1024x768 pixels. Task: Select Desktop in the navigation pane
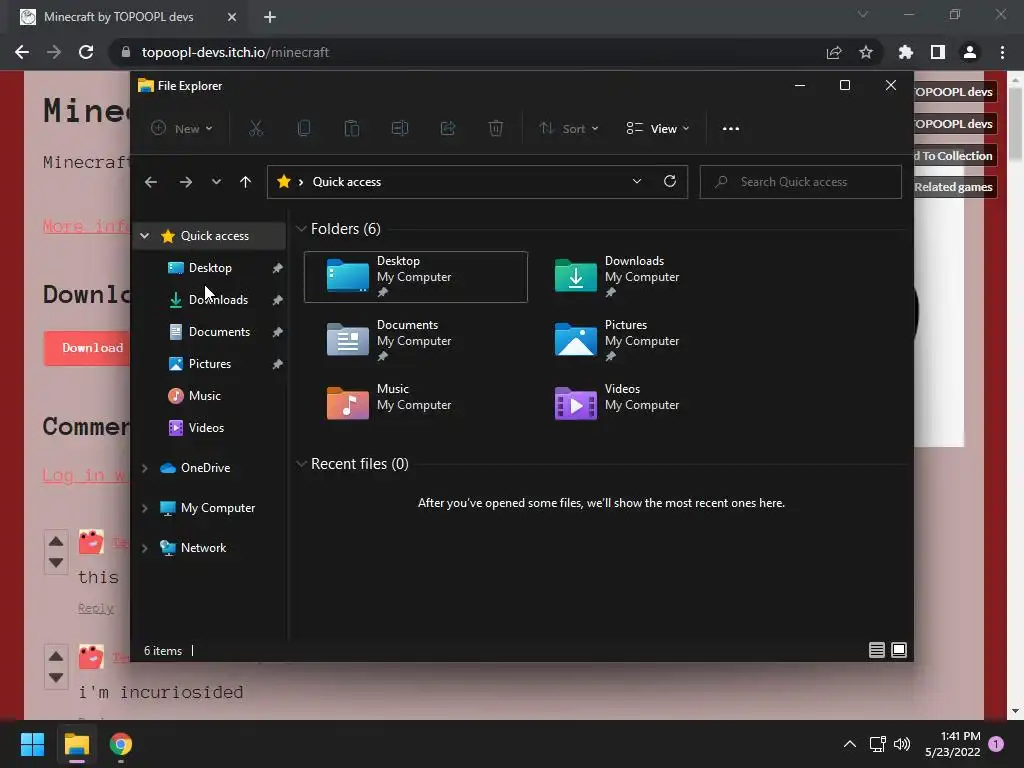[209, 268]
